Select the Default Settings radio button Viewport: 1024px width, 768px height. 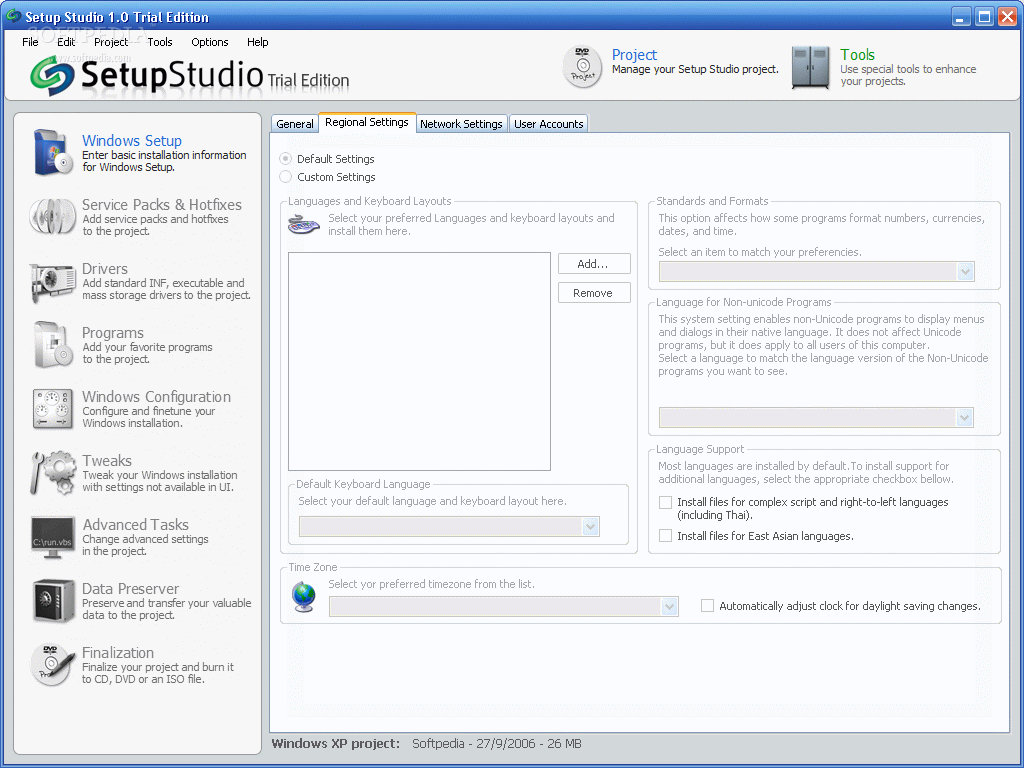[285, 159]
